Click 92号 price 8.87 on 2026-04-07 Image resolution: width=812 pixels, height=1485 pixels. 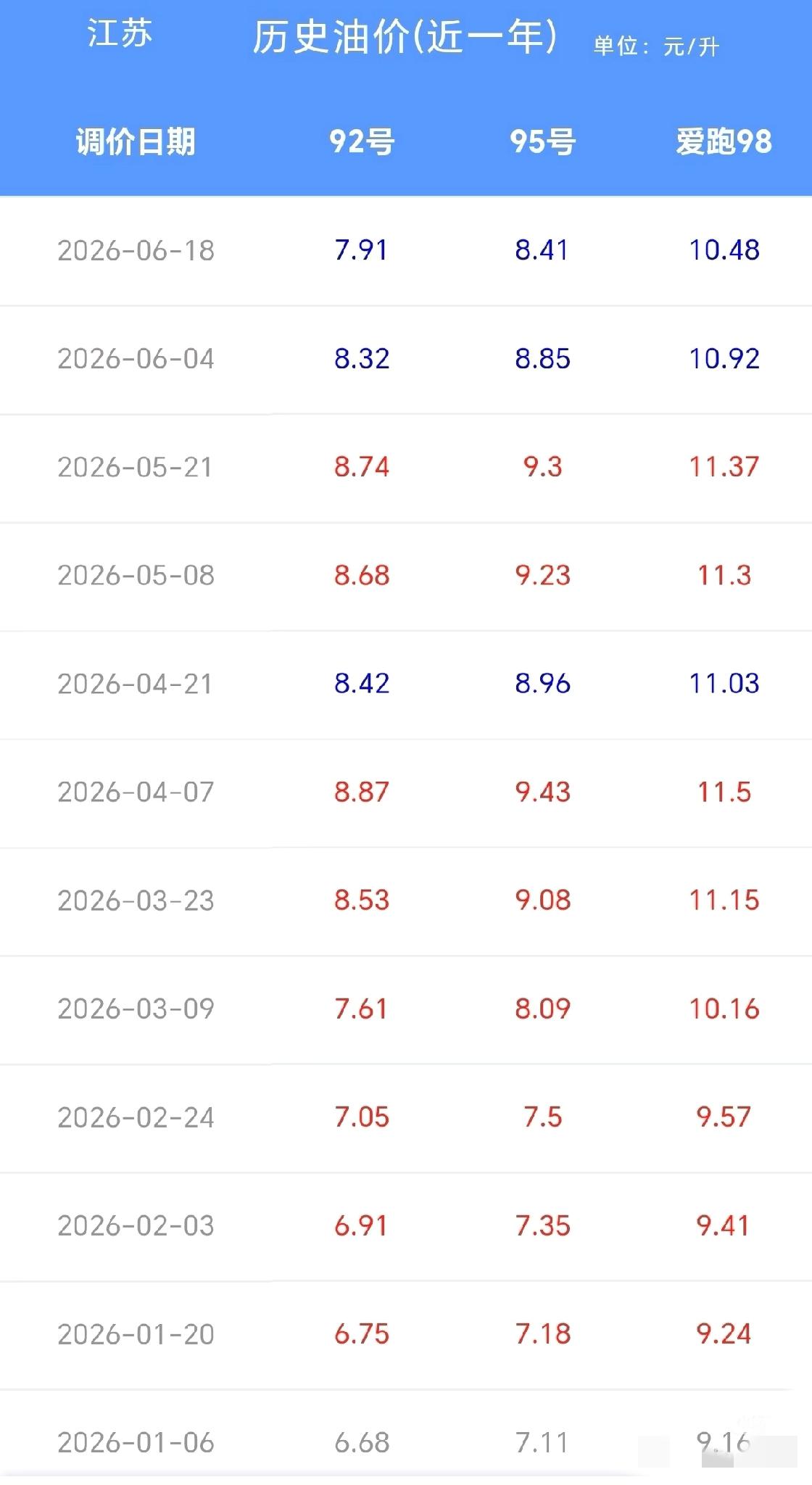[x=362, y=792]
